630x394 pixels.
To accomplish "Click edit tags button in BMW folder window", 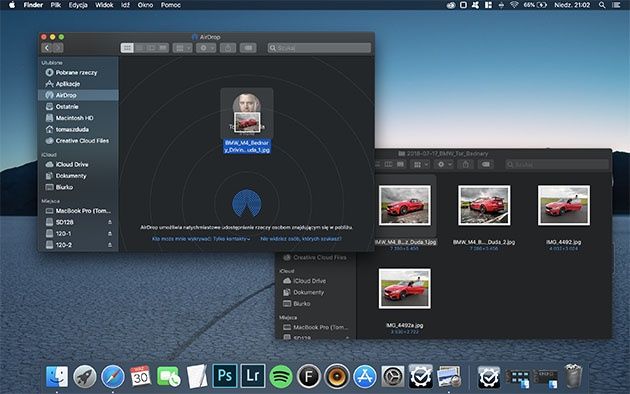I will 486,164.
